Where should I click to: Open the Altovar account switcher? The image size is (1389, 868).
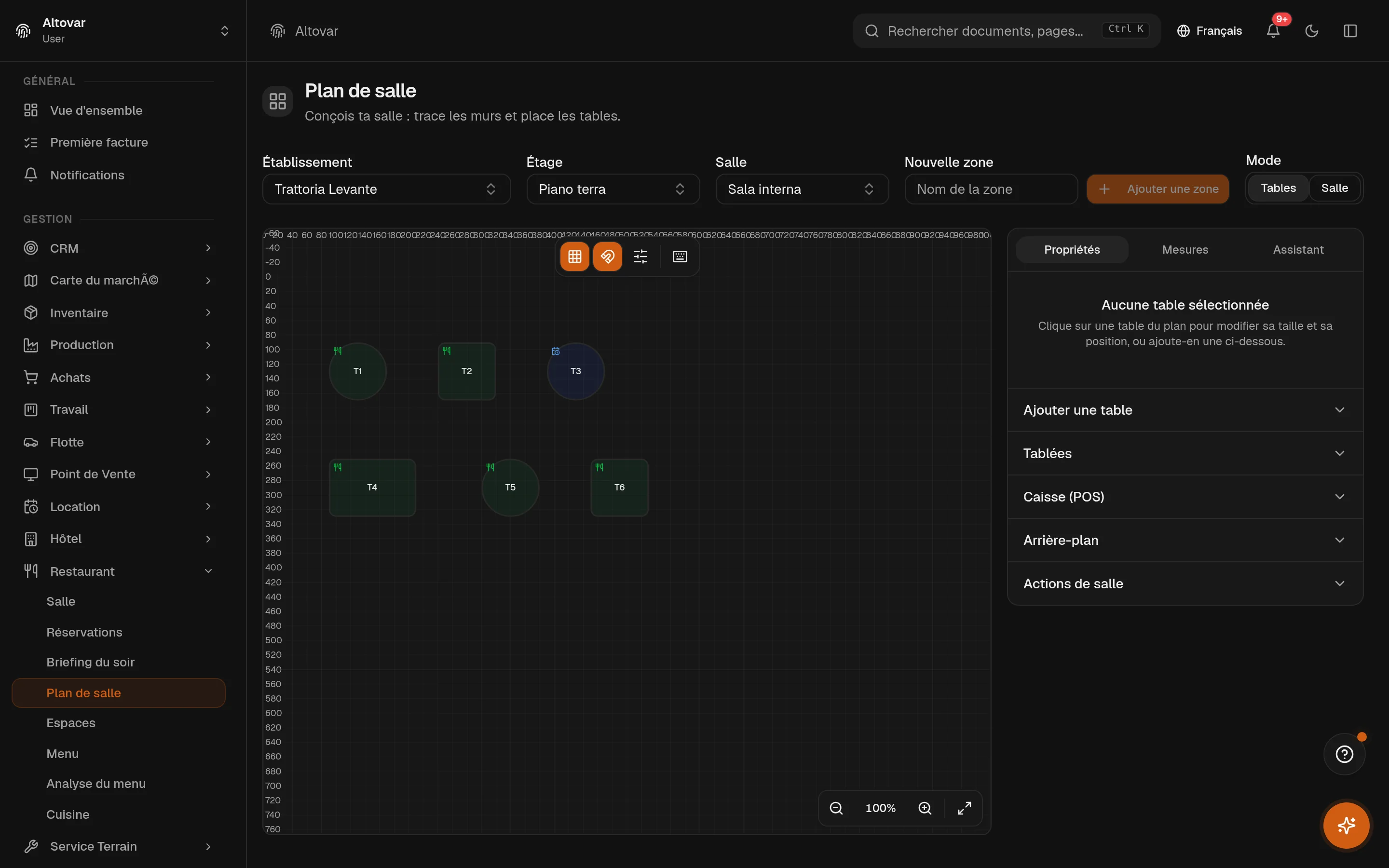123,30
